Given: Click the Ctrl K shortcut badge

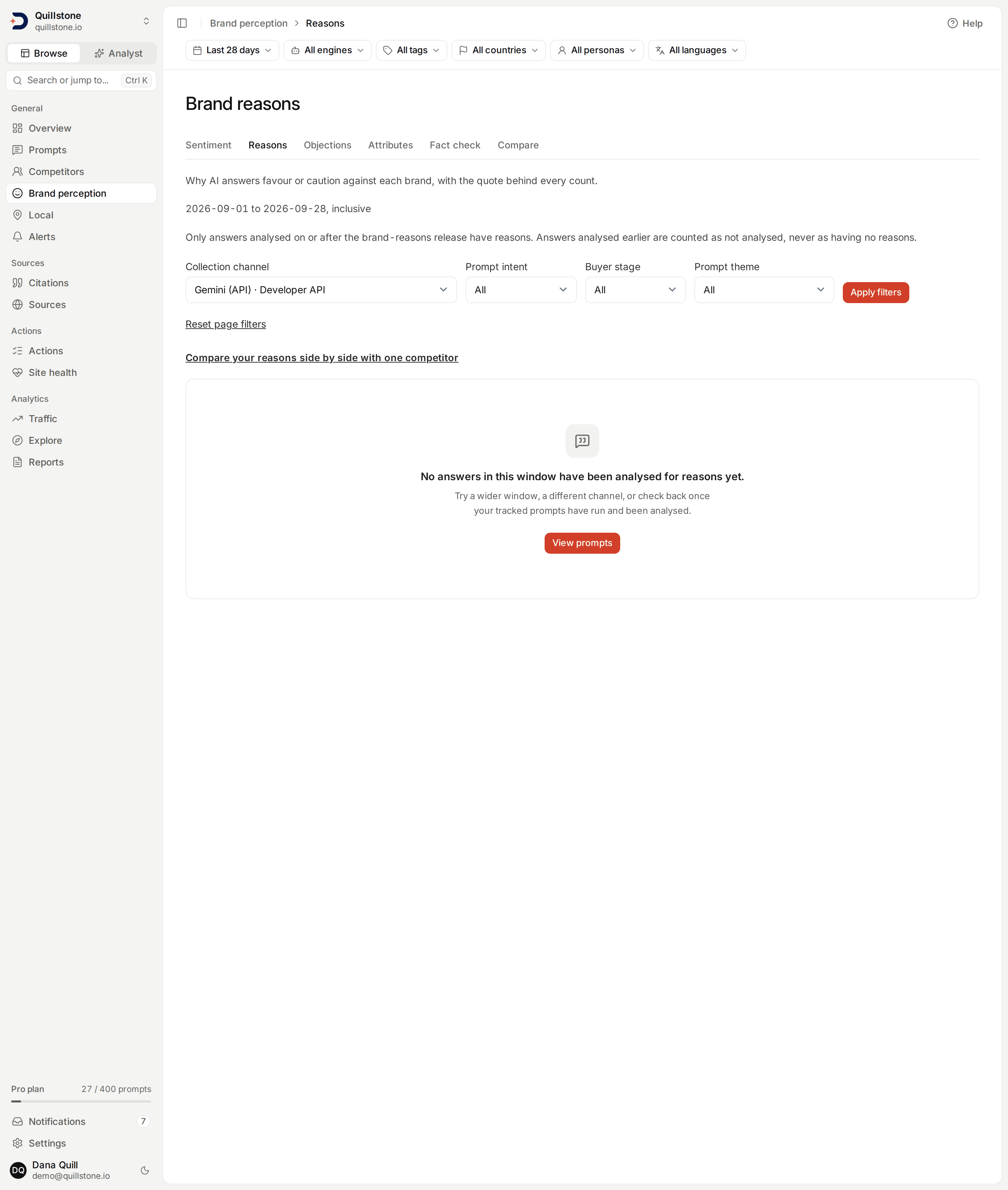Looking at the screenshot, I should (136, 80).
